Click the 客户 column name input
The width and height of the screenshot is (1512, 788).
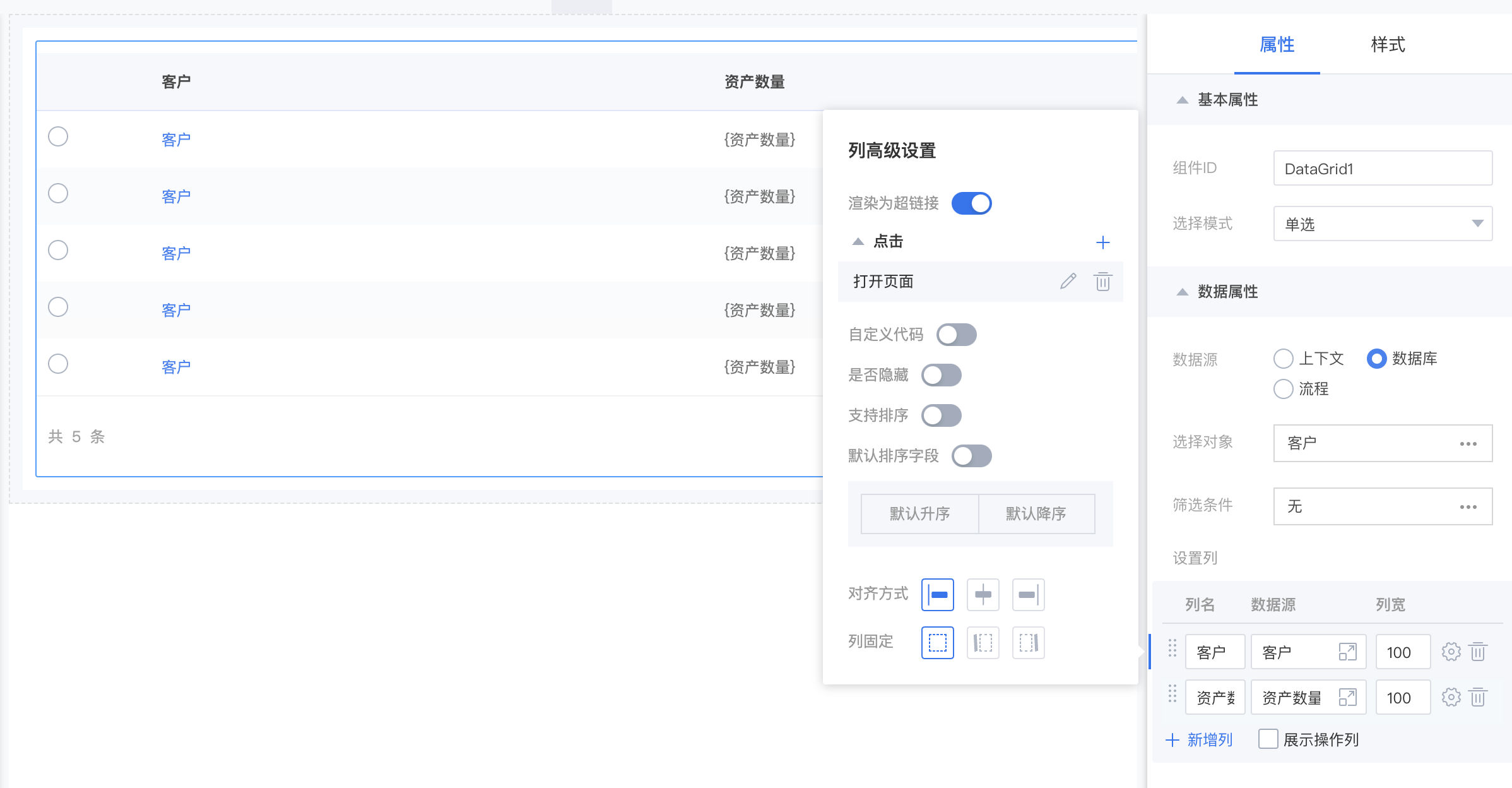coord(1215,652)
